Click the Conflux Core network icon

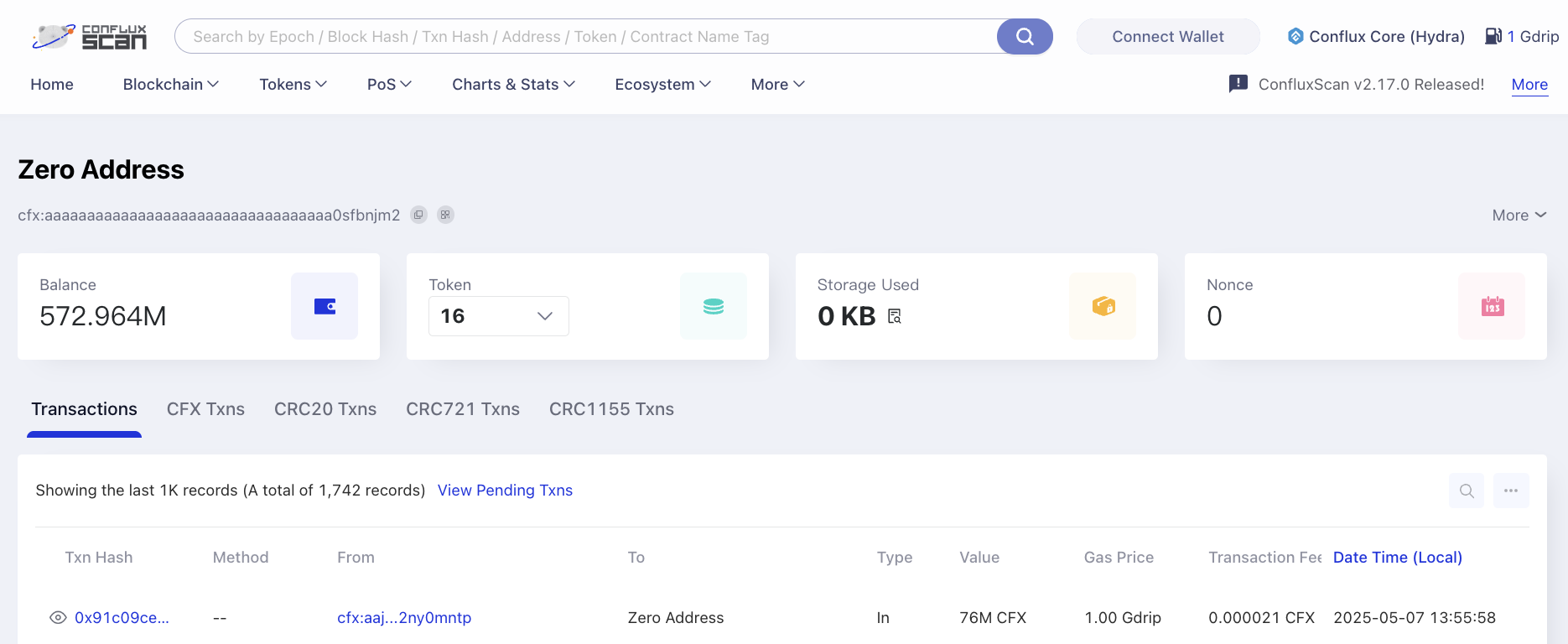tap(1295, 36)
